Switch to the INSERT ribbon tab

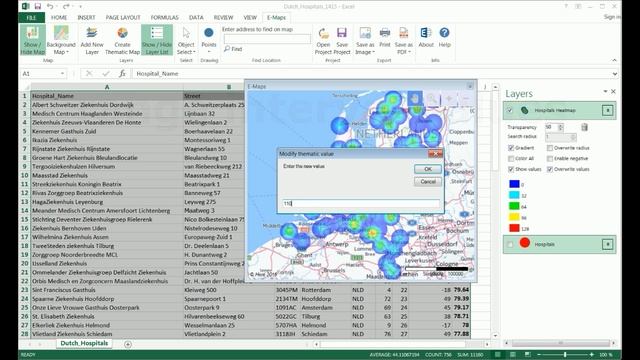pos(86,18)
